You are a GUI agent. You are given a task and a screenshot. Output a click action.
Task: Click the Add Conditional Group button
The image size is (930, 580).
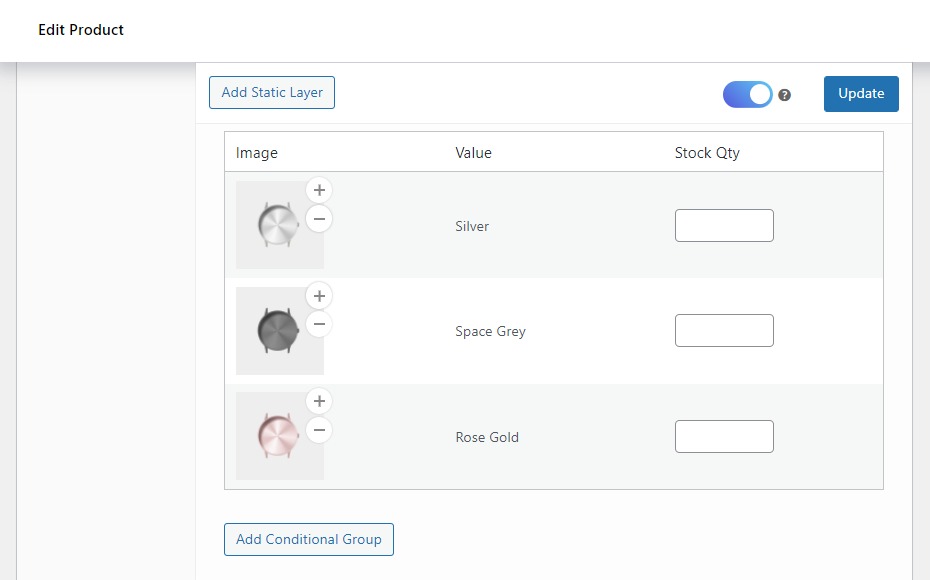pos(308,539)
